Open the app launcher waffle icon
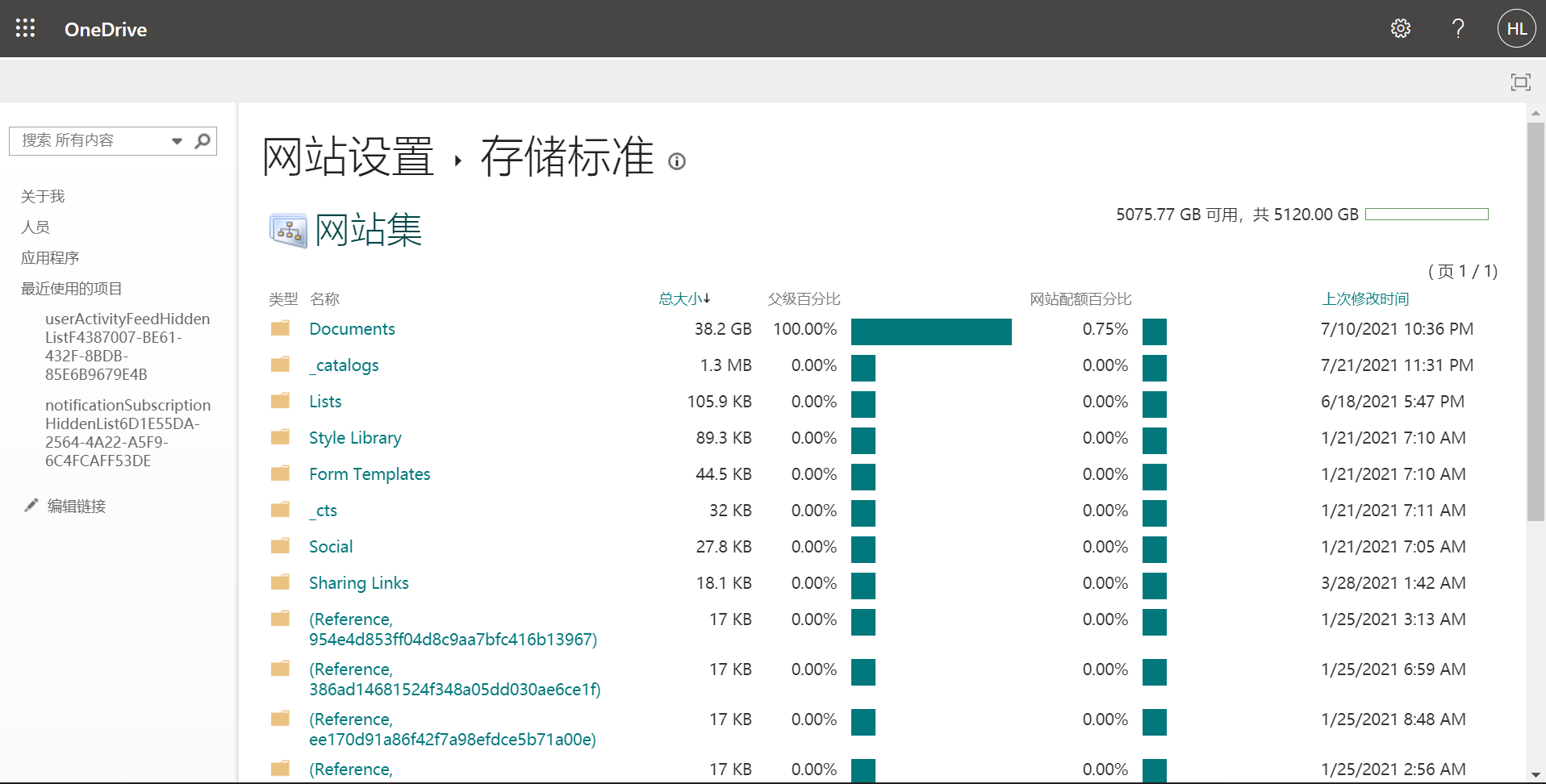 tap(25, 27)
